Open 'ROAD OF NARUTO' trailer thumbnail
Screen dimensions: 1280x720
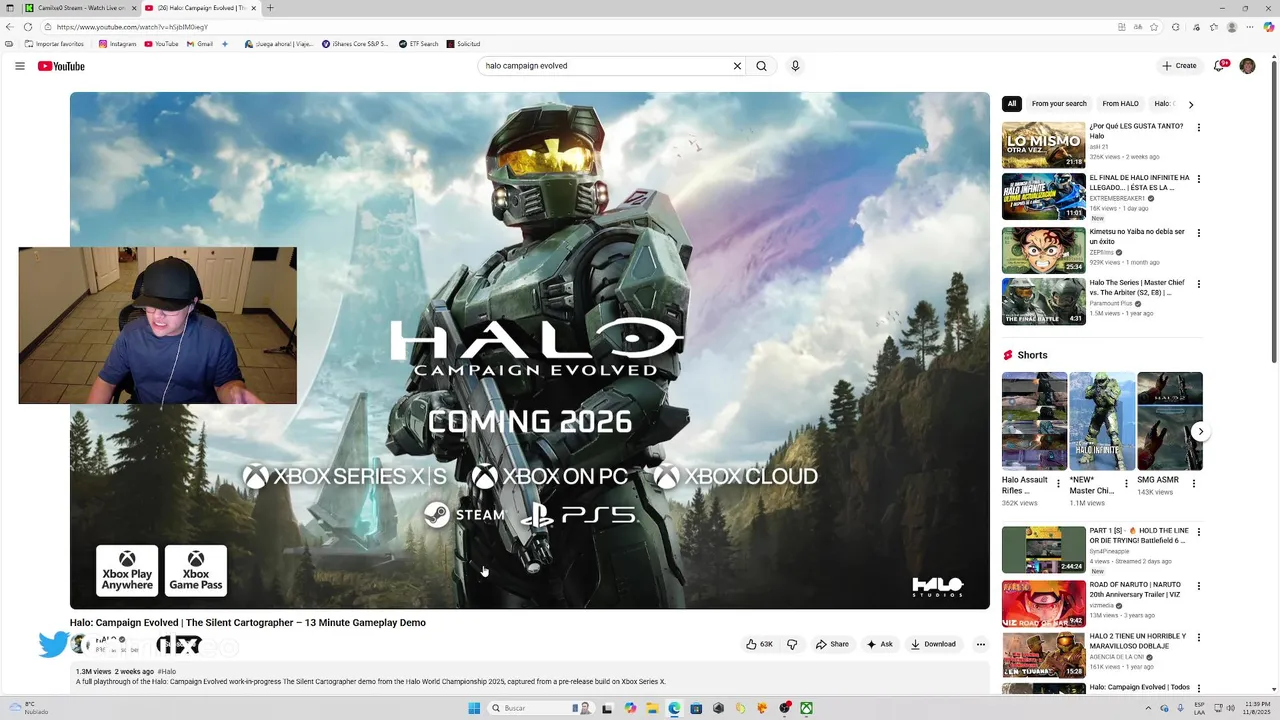pyautogui.click(x=1043, y=603)
